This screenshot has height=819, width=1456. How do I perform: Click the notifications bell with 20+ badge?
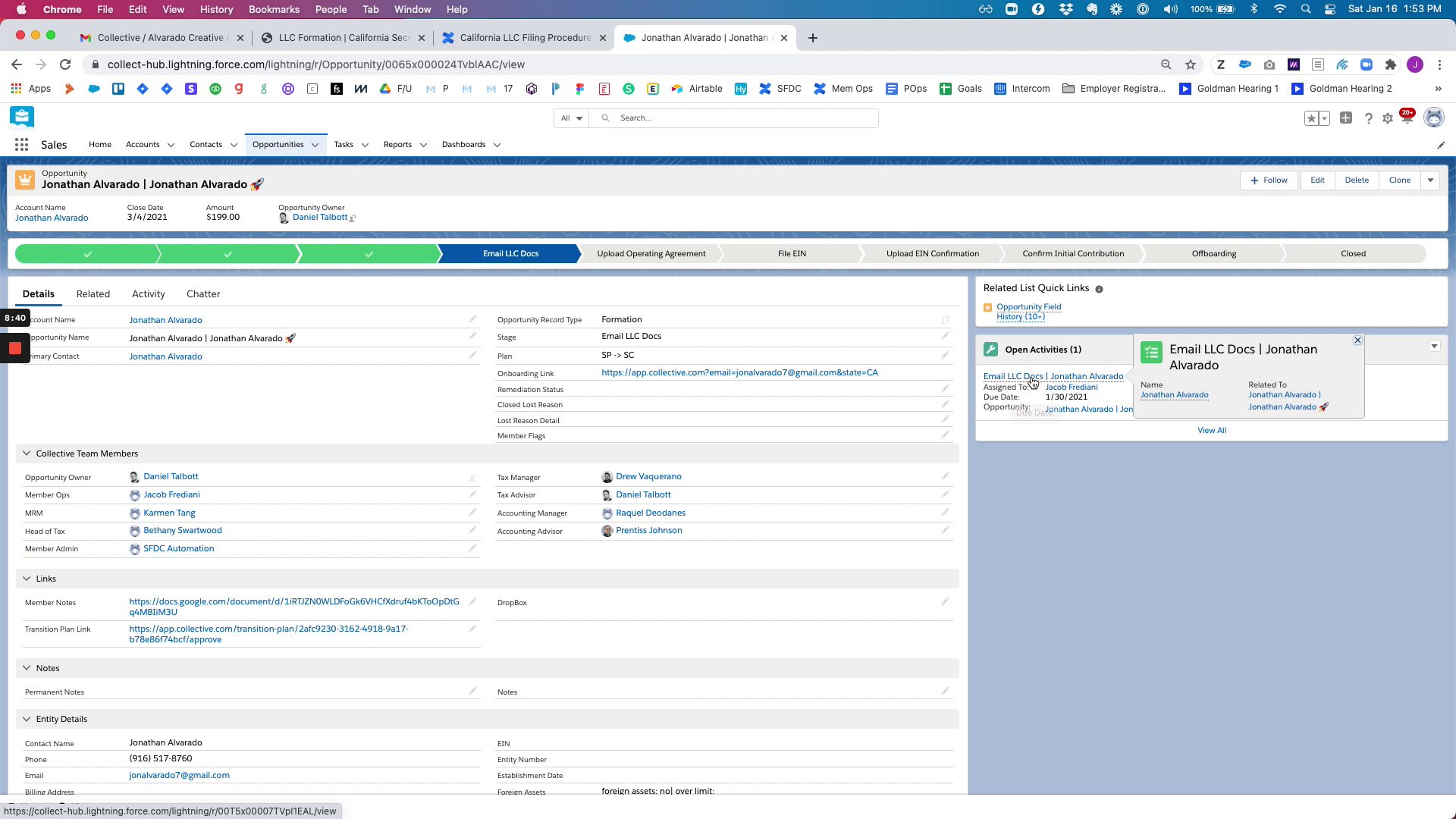1407,118
